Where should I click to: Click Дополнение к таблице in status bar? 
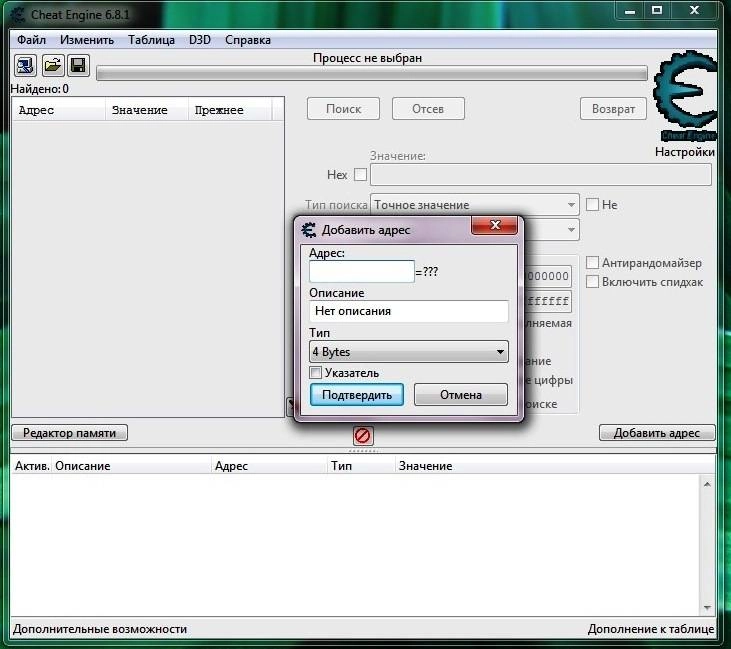pyautogui.click(x=651, y=629)
